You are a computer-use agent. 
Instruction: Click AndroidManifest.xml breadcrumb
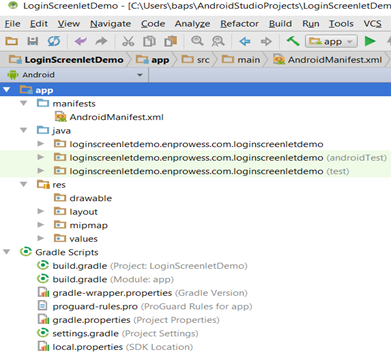328,60
